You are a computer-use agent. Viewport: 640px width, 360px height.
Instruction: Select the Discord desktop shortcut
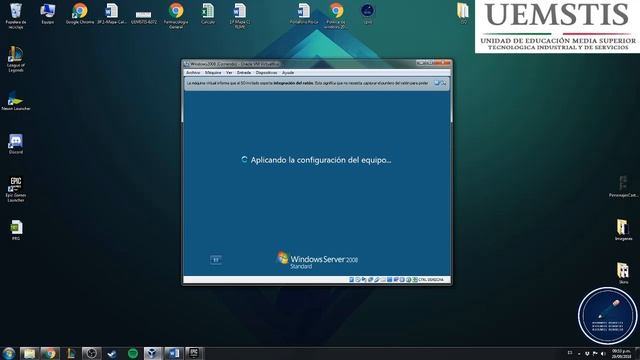point(16,144)
